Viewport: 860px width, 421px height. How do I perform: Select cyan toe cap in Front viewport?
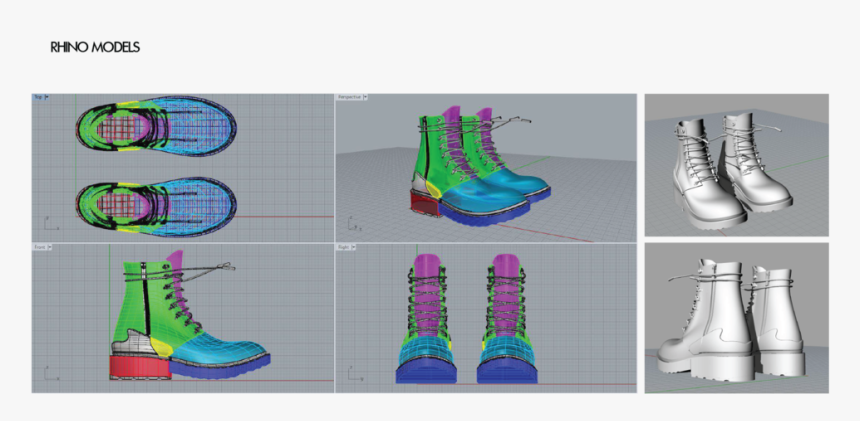219,349
